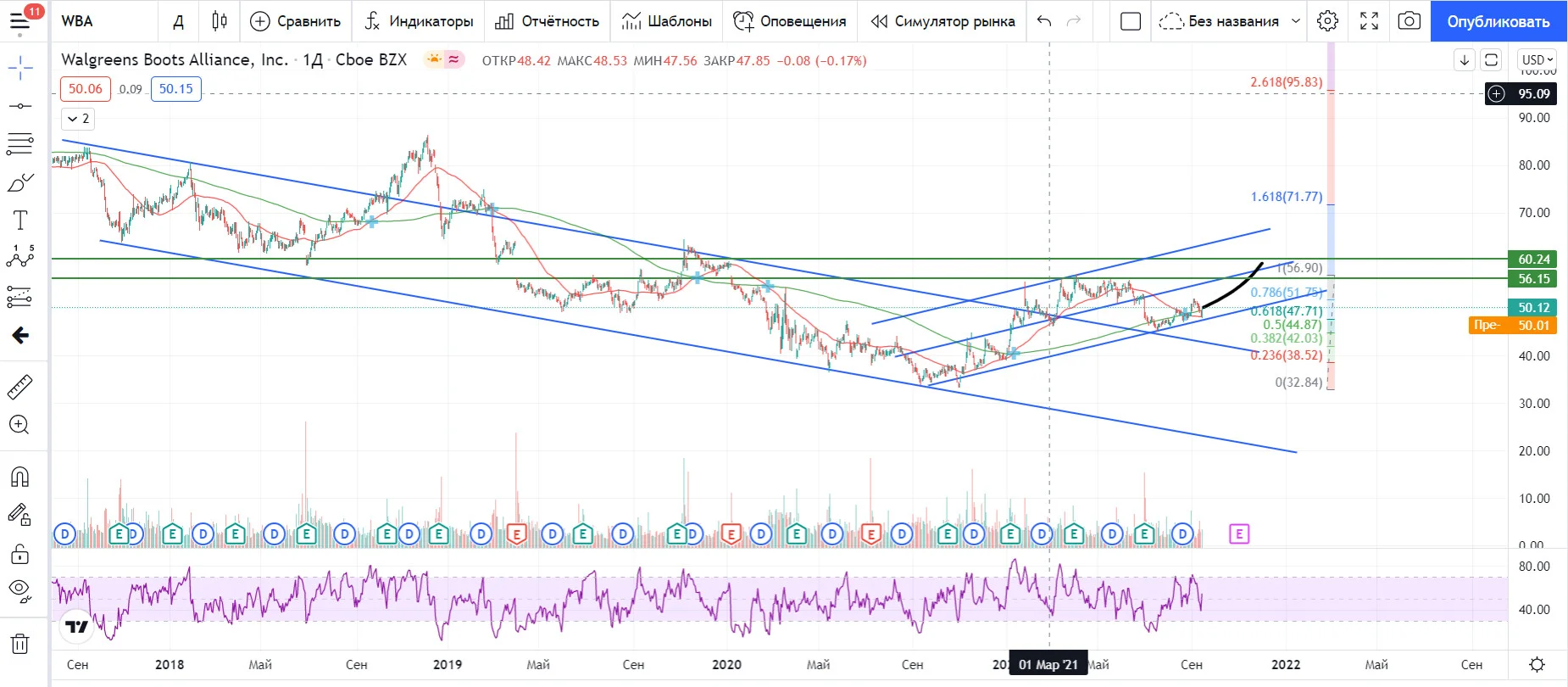Viewport: 1568px width, 687px height.
Task: Create an alert via Оповещения
Action: click(x=790, y=21)
